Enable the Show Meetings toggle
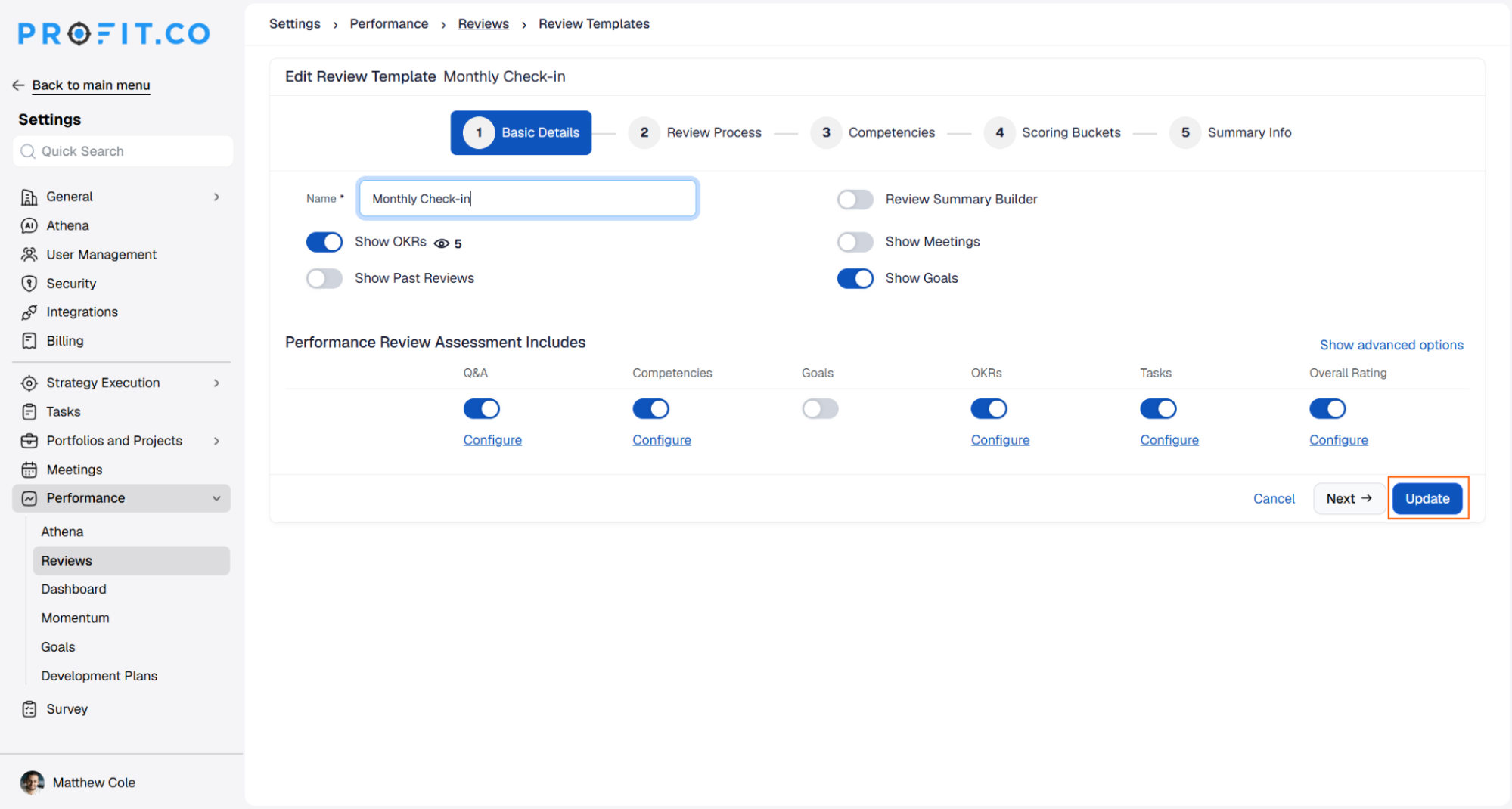This screenshot has width=1512, height=809. coord(855,242)
